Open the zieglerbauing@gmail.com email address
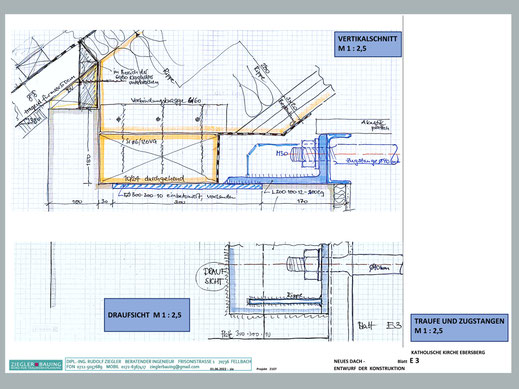 point(174,367)
